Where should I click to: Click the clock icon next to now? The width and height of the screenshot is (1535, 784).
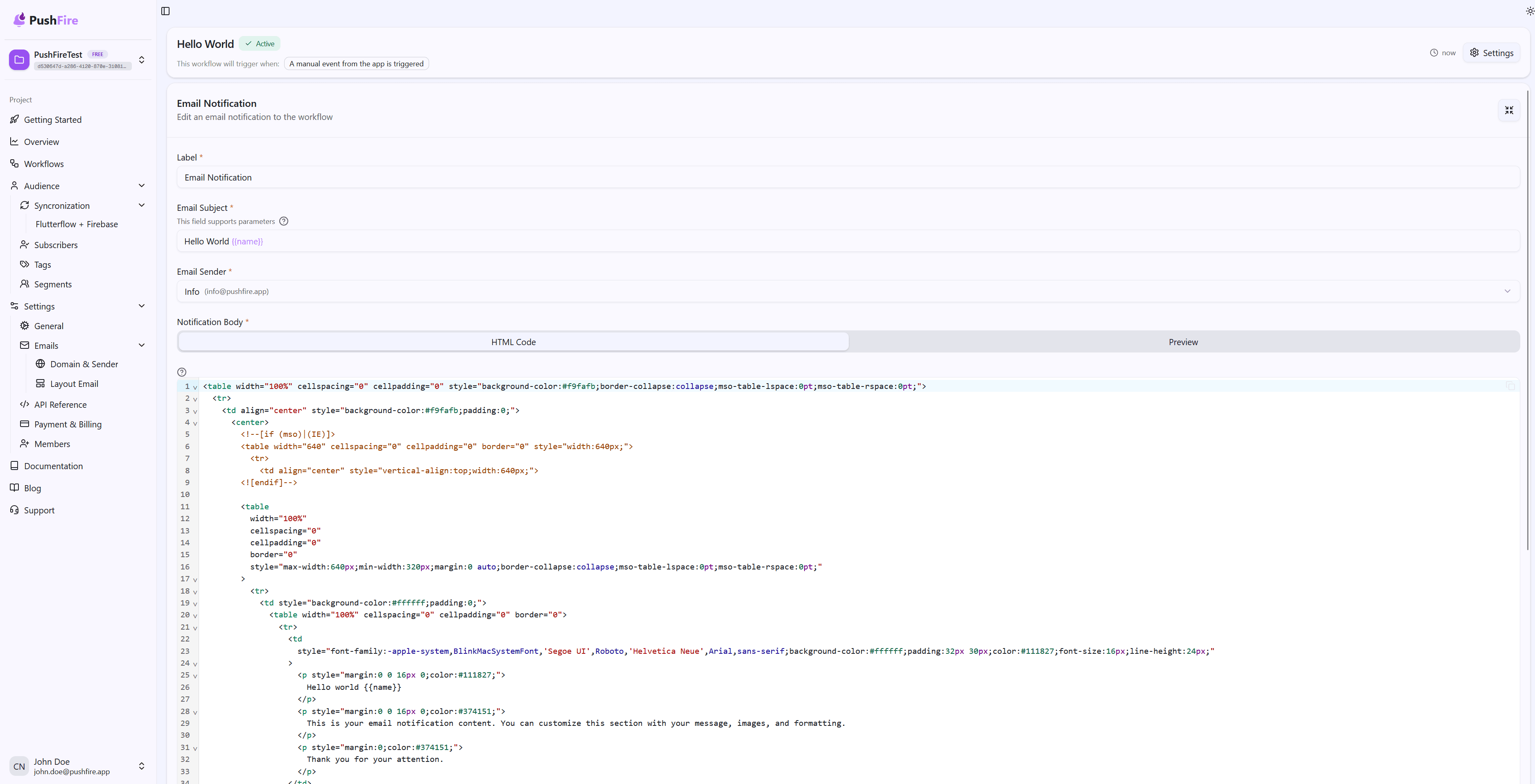tap(1435, 52)
